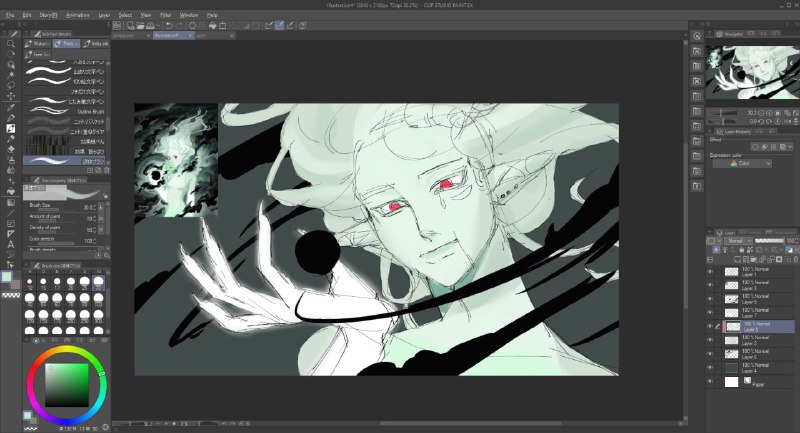Click the Fill bucket icon in command bar
Image resolution: width=800 pixels, height=433 pixels.
212,26
